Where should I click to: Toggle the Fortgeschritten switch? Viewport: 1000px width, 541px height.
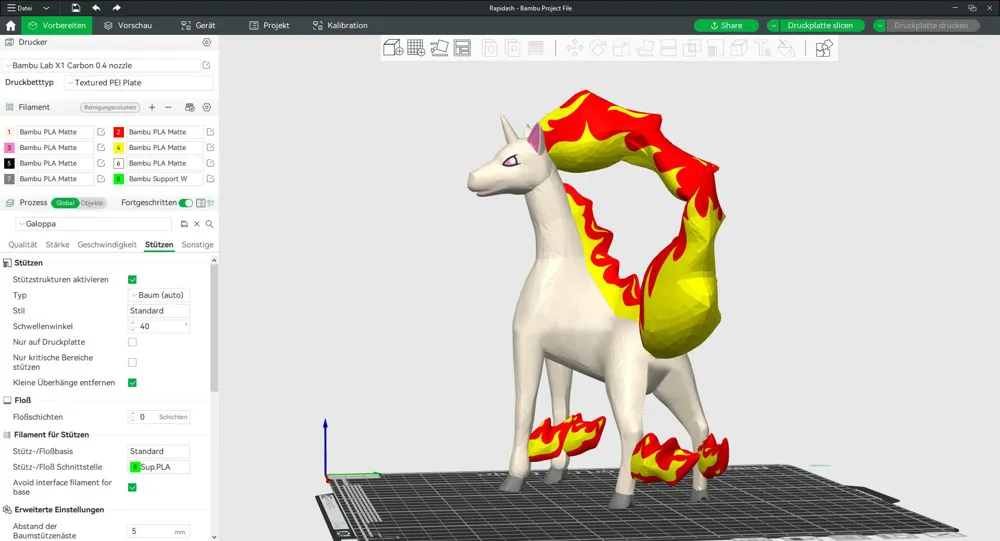click(x=186, y=203)
